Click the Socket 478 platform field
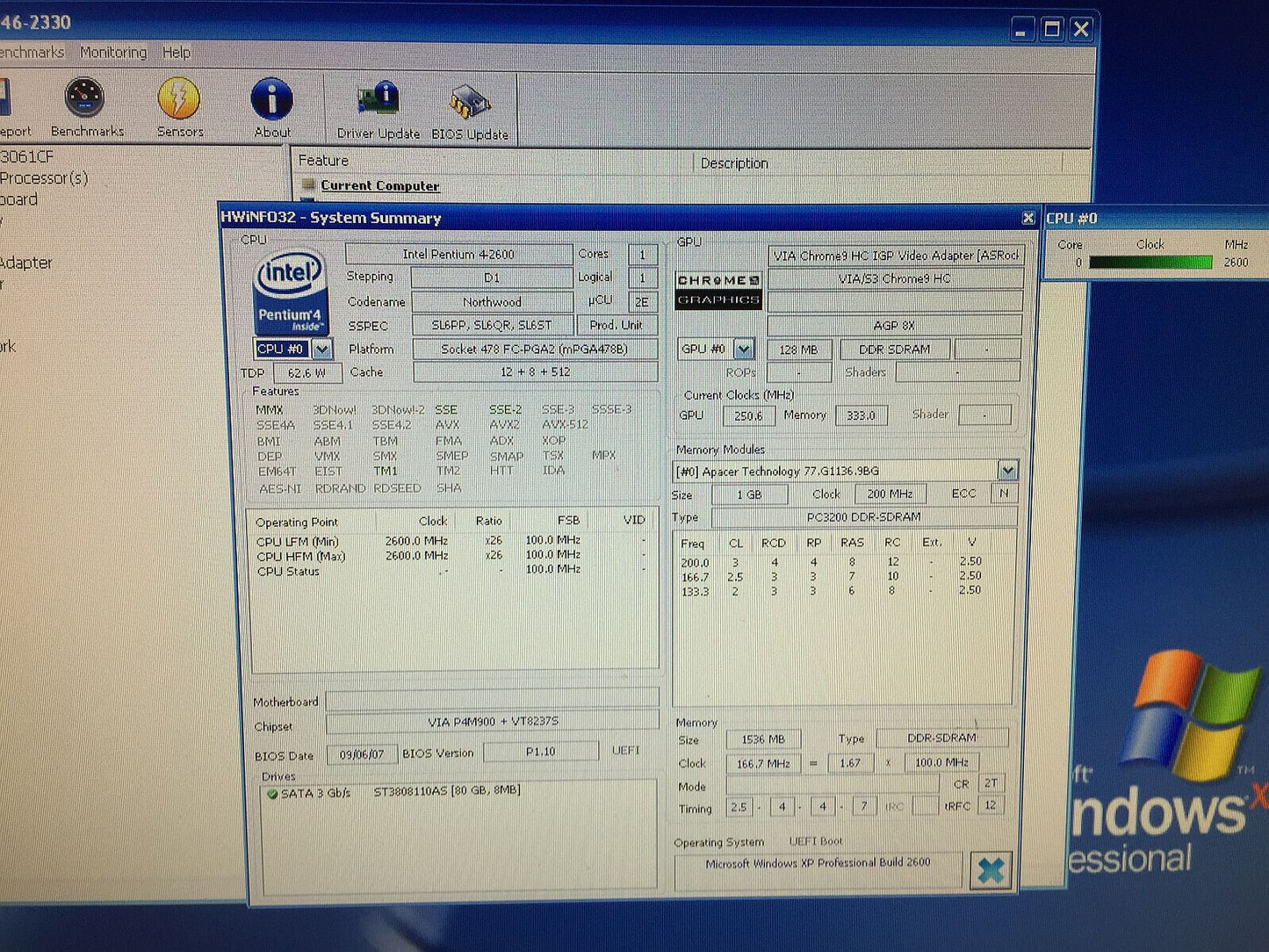The height and width of the screenshot is (952, 1269). 534,349
